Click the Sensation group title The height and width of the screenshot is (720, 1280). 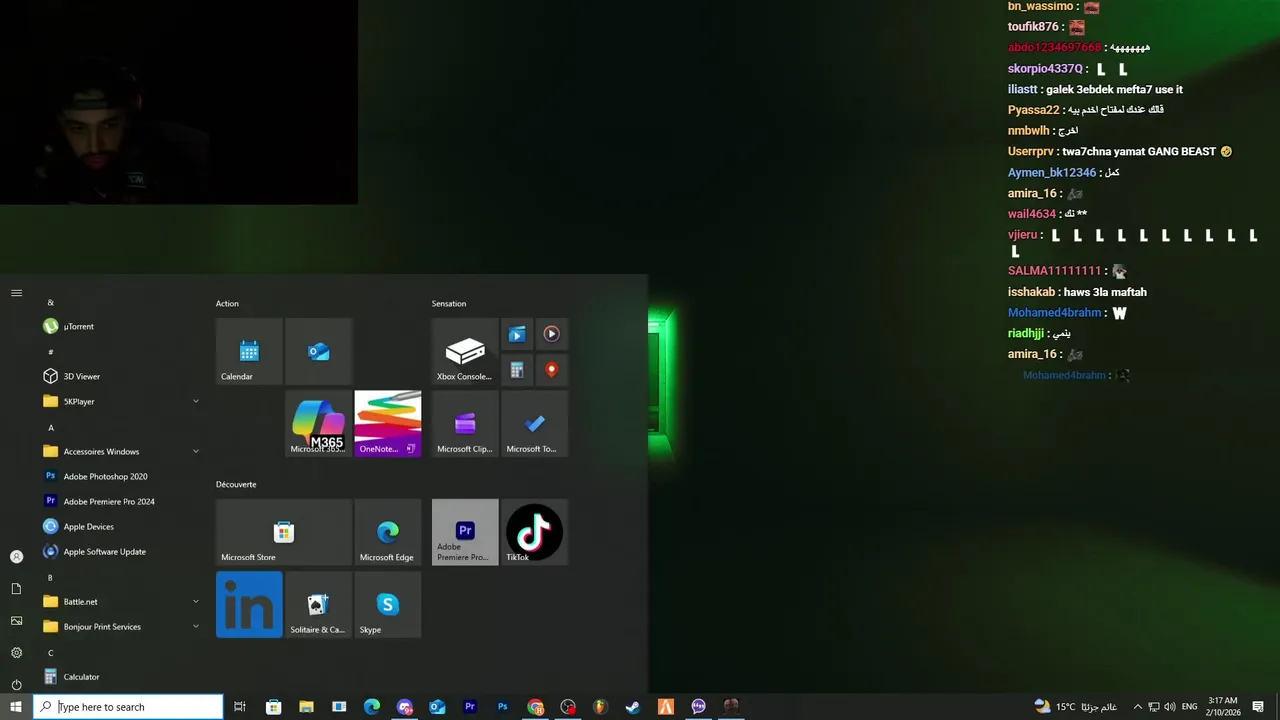(449, 303)
